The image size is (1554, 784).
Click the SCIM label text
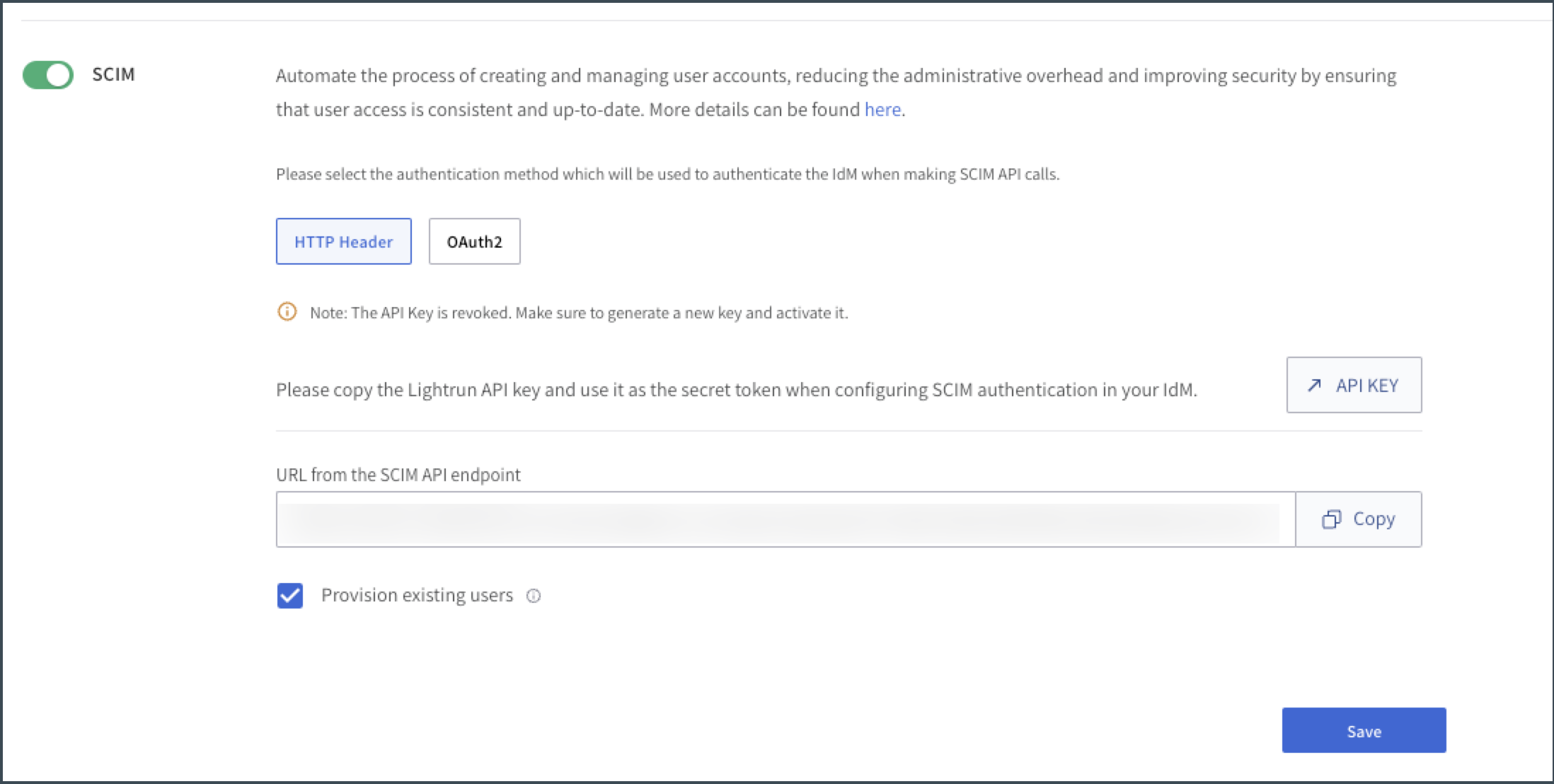[x=113, y=74]
